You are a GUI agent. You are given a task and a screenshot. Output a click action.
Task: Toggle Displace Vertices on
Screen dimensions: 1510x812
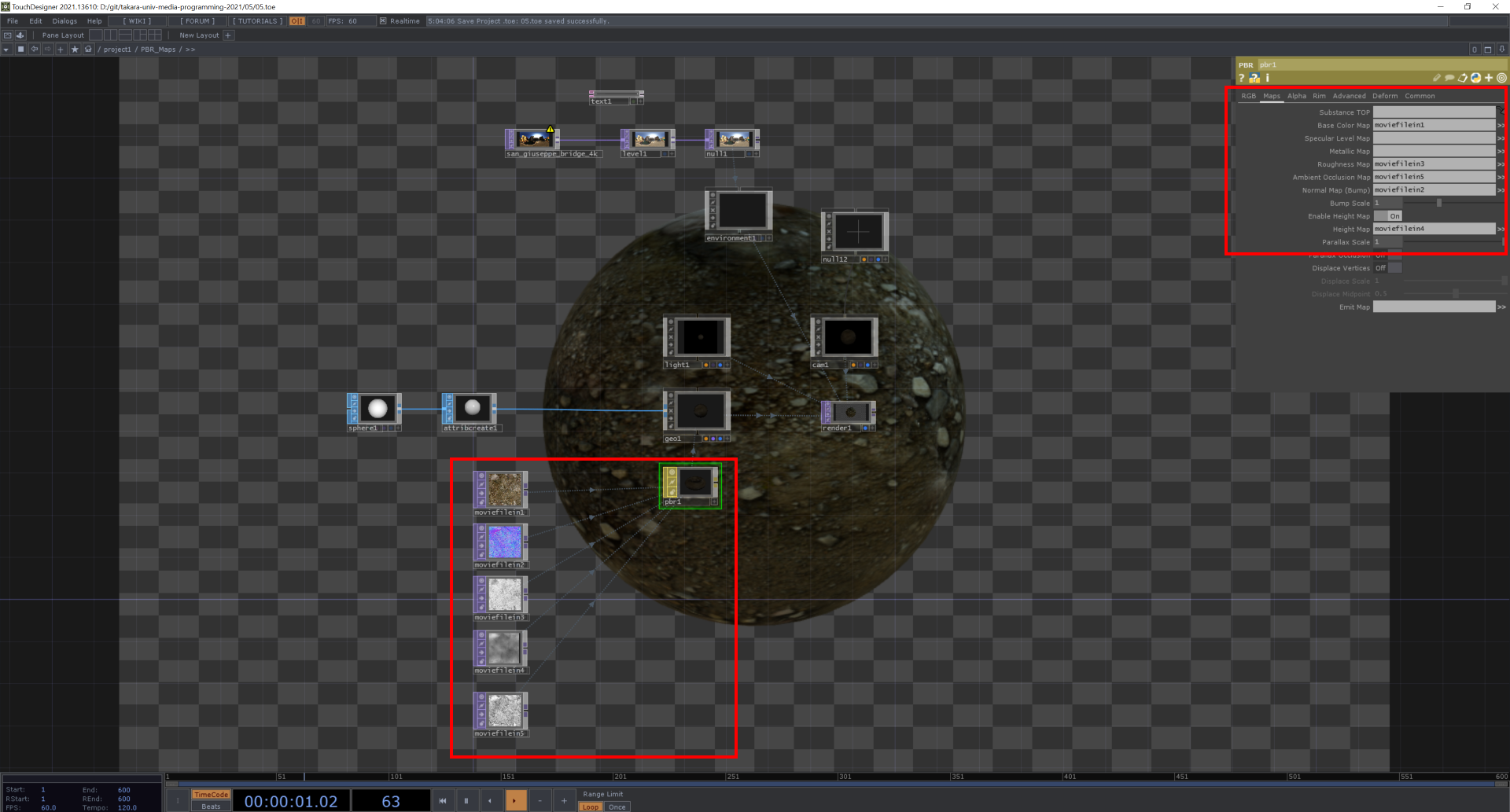coord(1388,268)
